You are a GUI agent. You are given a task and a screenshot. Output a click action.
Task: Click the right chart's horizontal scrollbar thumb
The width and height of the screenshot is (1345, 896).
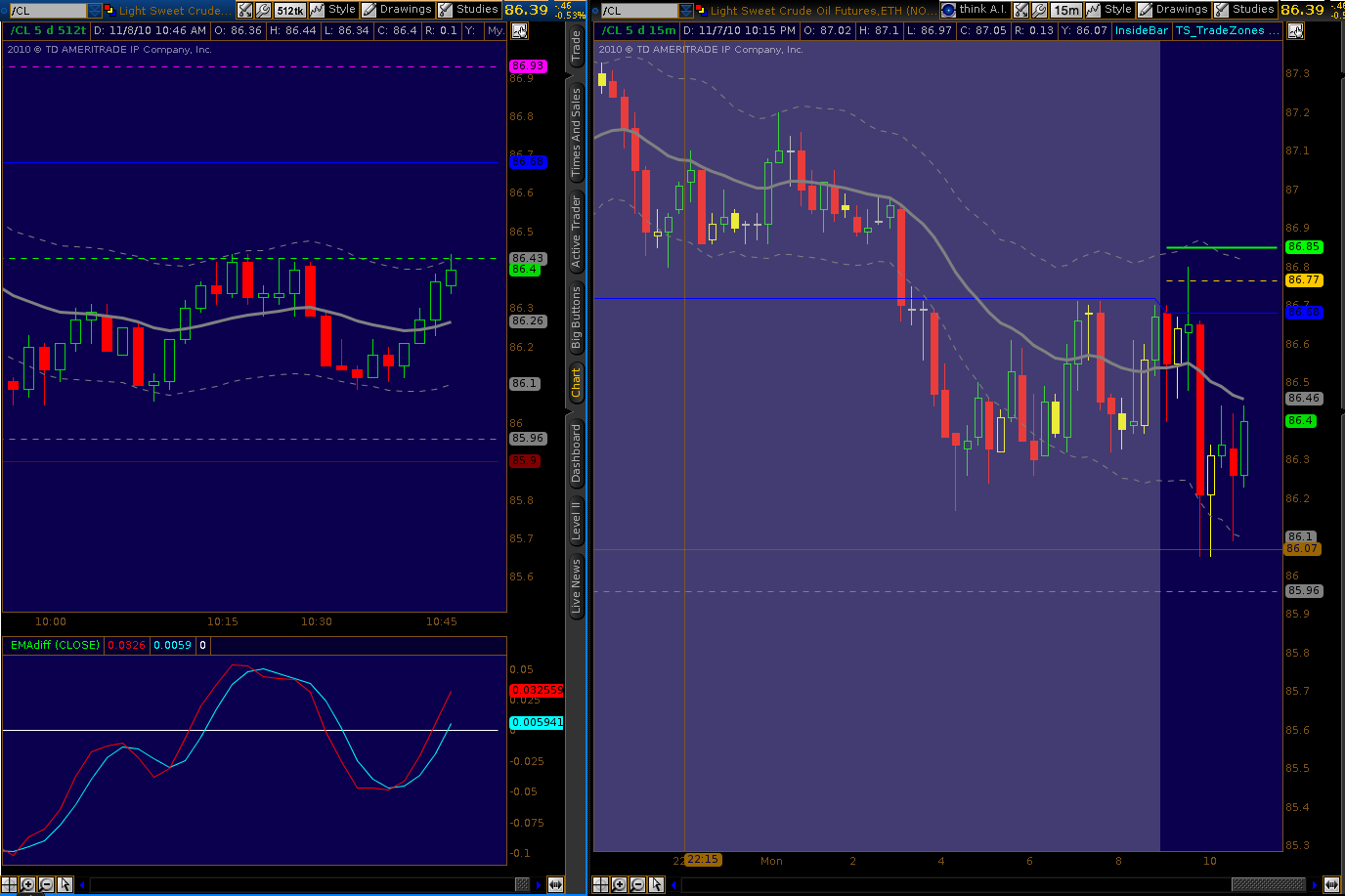(1268, 884)
